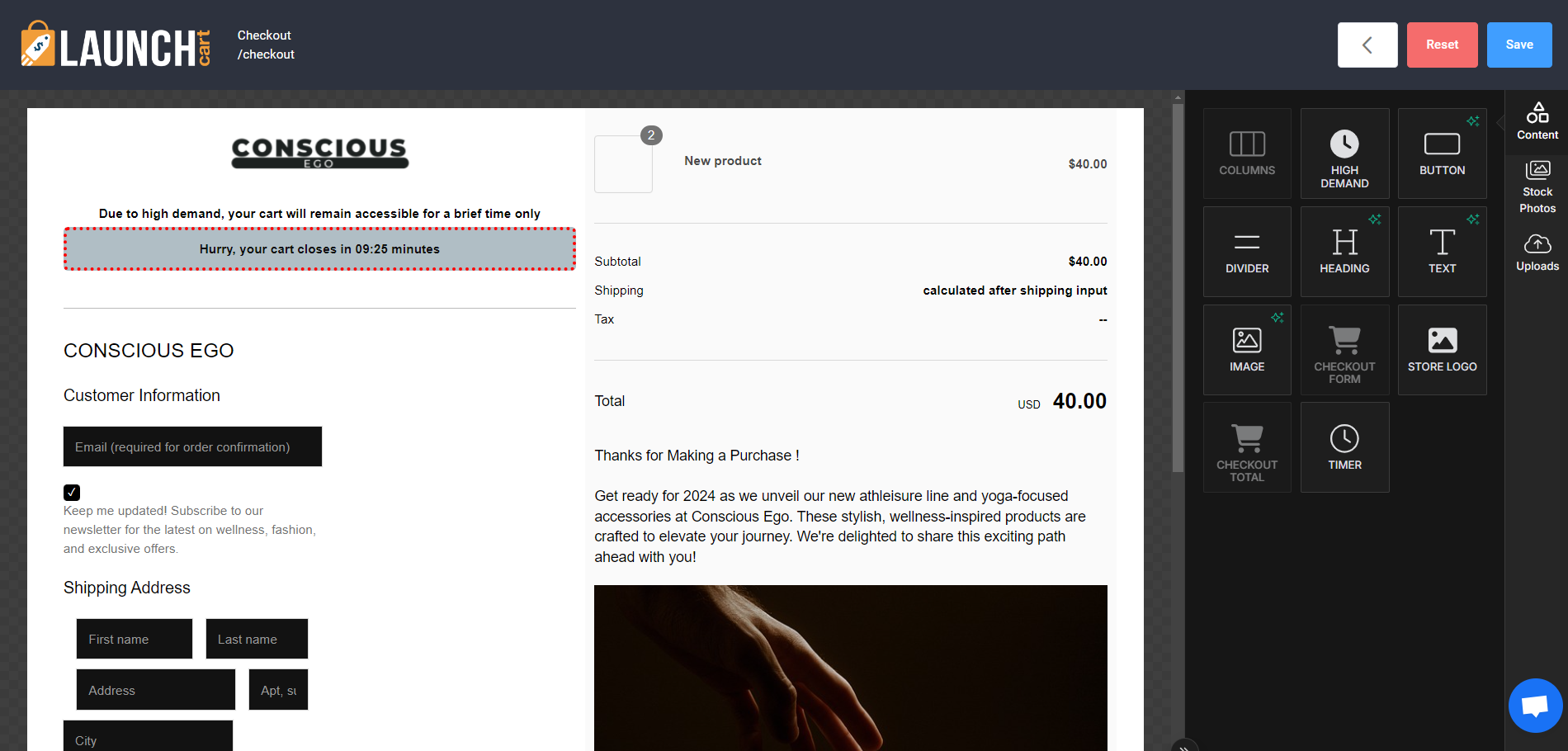Open the Stock Photos tab
The height and width of the screenshot is (751, 1568).
point(1537,187)
